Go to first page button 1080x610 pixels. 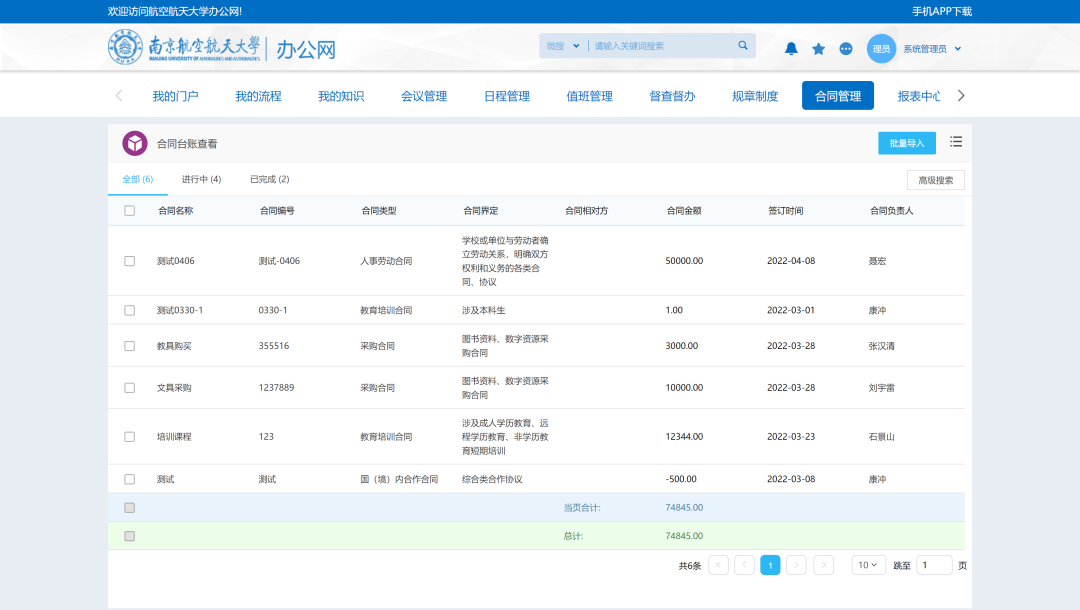[718, 565]
